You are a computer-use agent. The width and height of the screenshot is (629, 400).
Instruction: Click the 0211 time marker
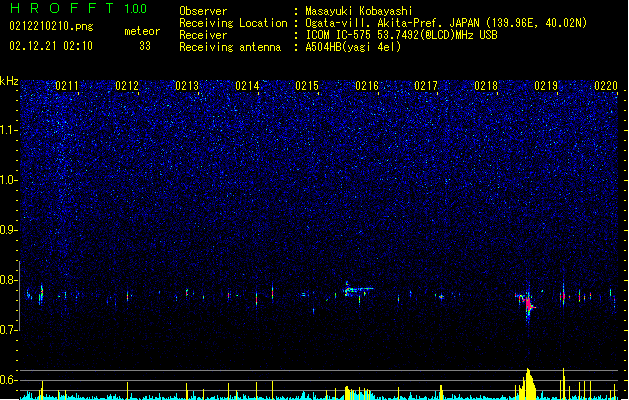(67, 86)
